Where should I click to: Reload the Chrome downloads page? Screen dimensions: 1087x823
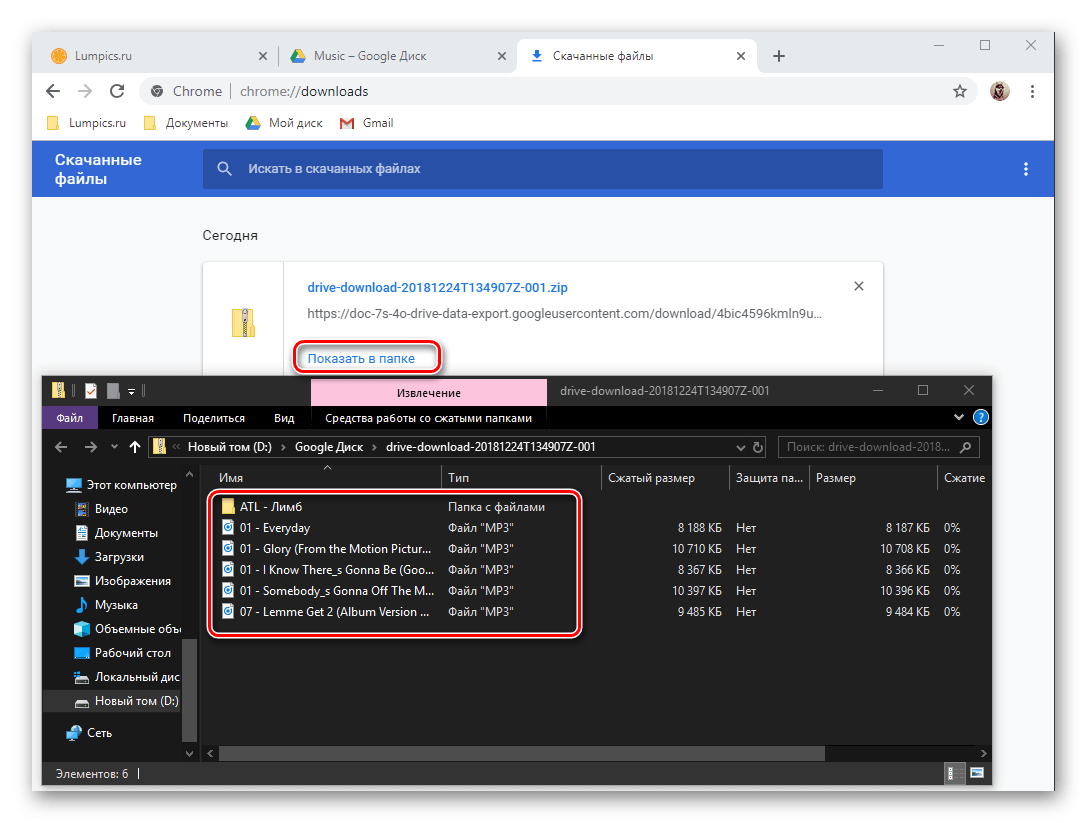pos(117,91)
